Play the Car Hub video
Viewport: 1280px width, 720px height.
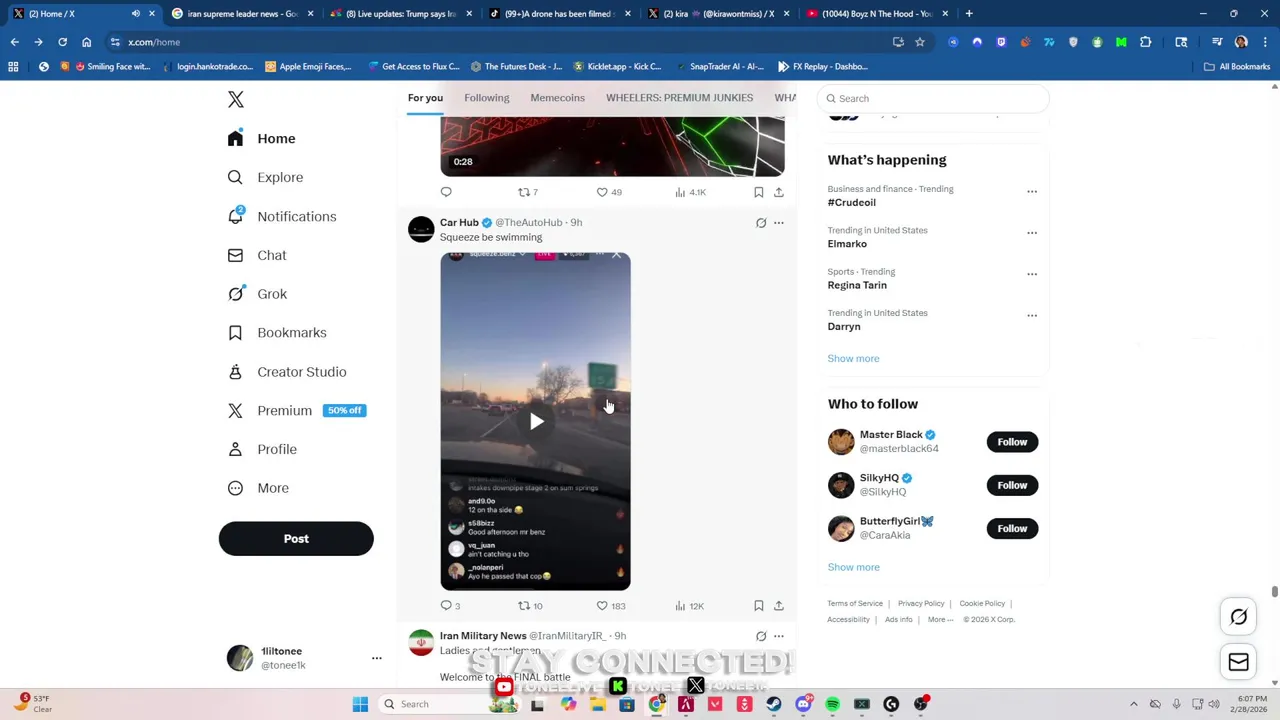[x=536, y=421]
